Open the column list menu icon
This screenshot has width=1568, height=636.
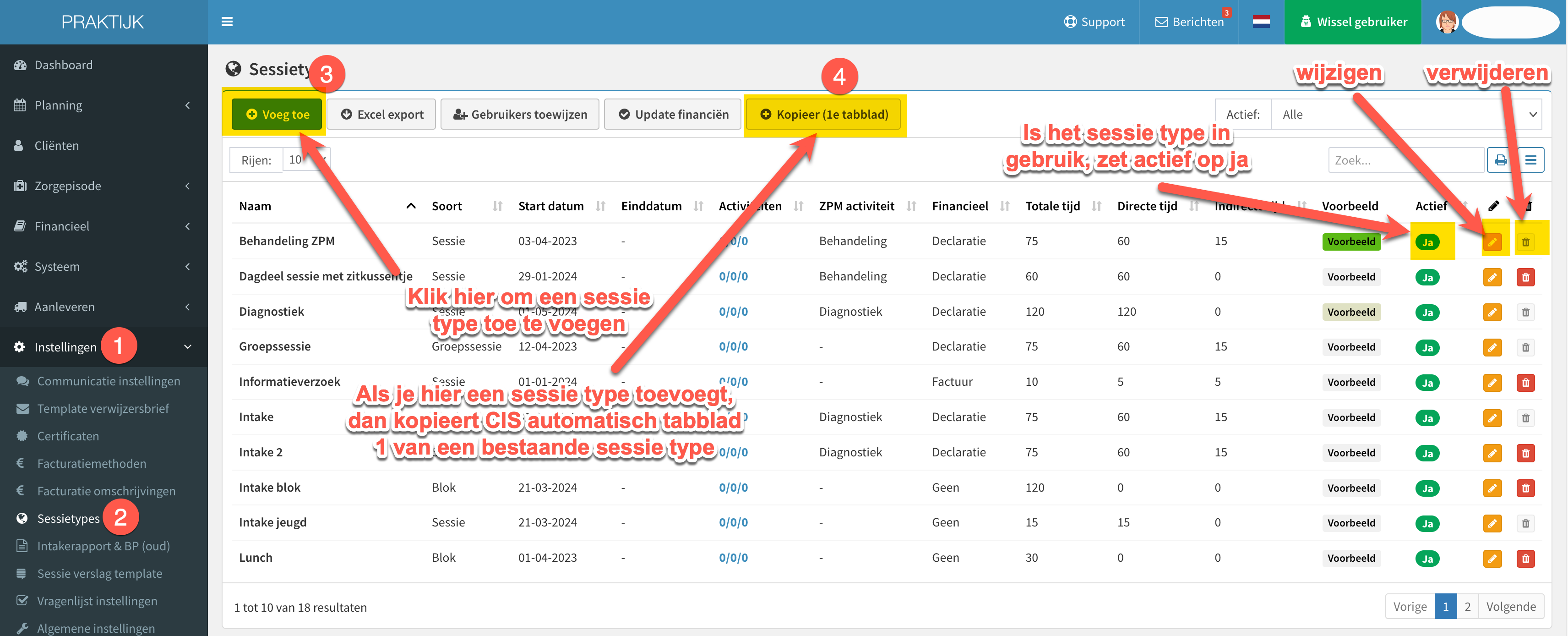(x=1530, y=159)
